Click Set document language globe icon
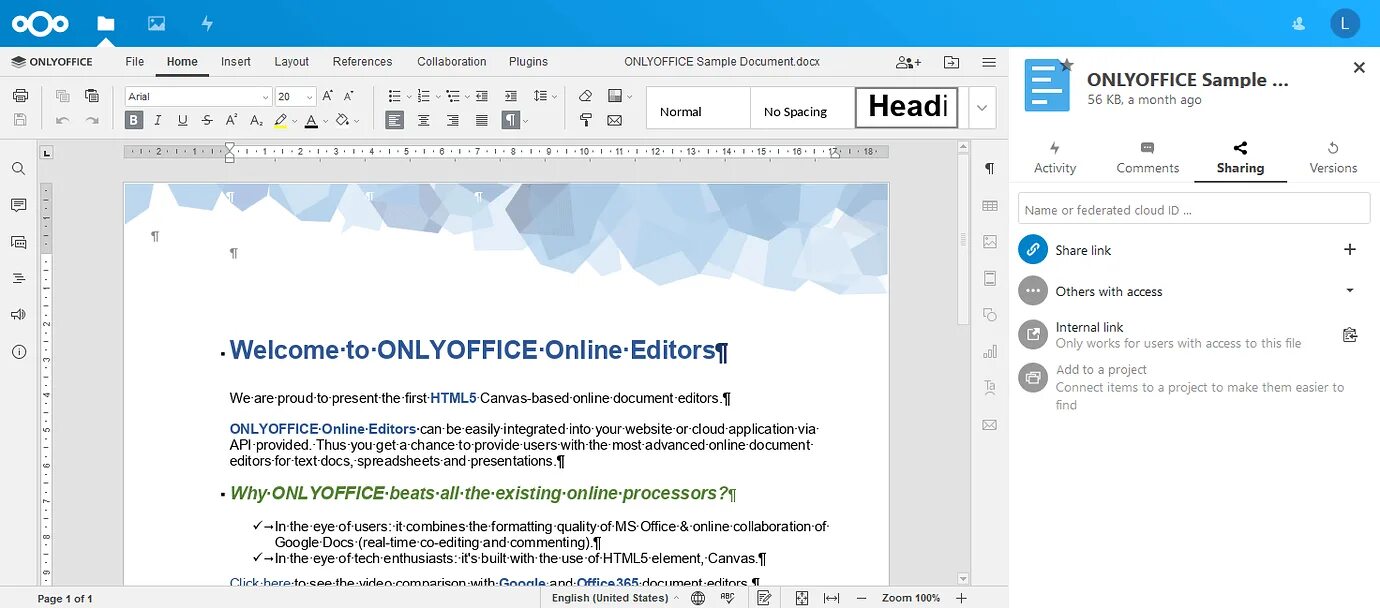This screenshot has width=1380, height=608. point(698,598)
